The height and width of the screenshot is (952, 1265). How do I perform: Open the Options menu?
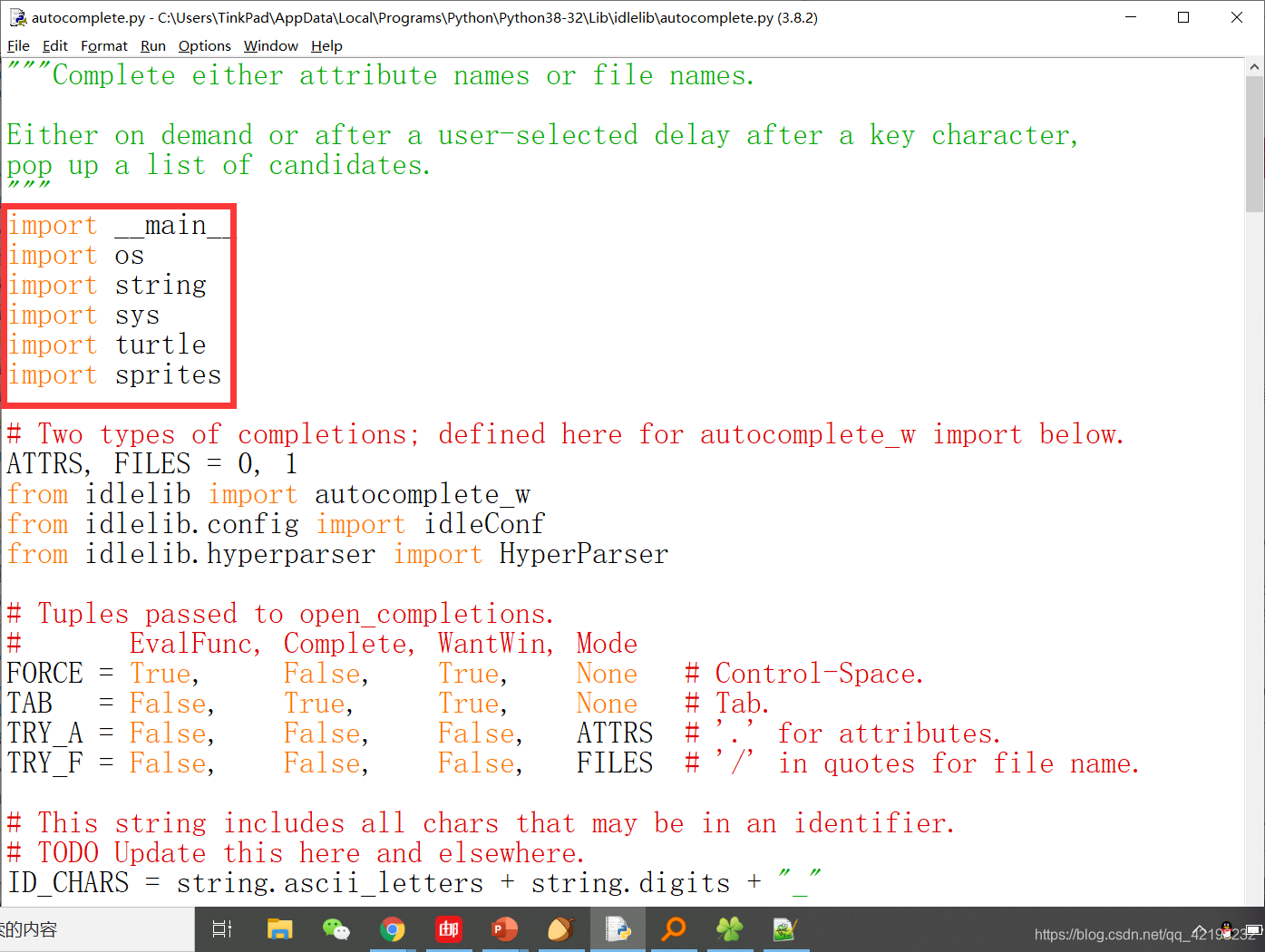(x=204, y=45)
